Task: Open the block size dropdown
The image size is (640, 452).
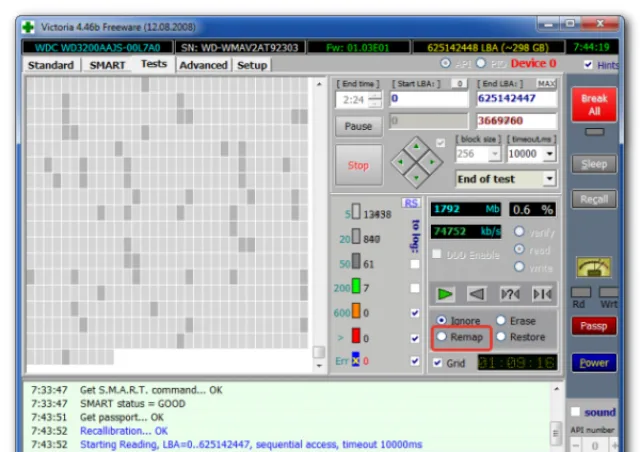Action: pos(495,154)
